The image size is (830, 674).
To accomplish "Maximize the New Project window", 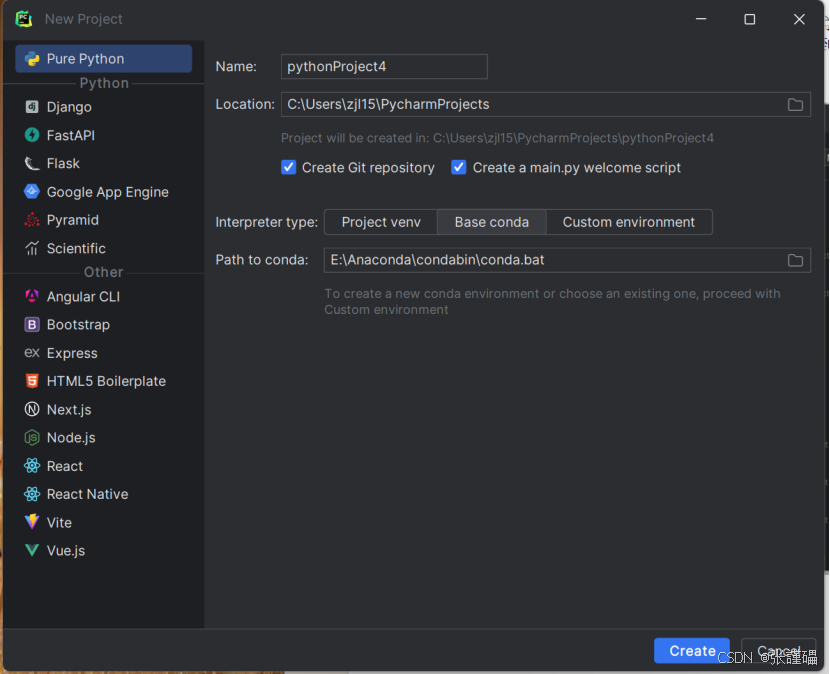I will (x=750, y=20).
